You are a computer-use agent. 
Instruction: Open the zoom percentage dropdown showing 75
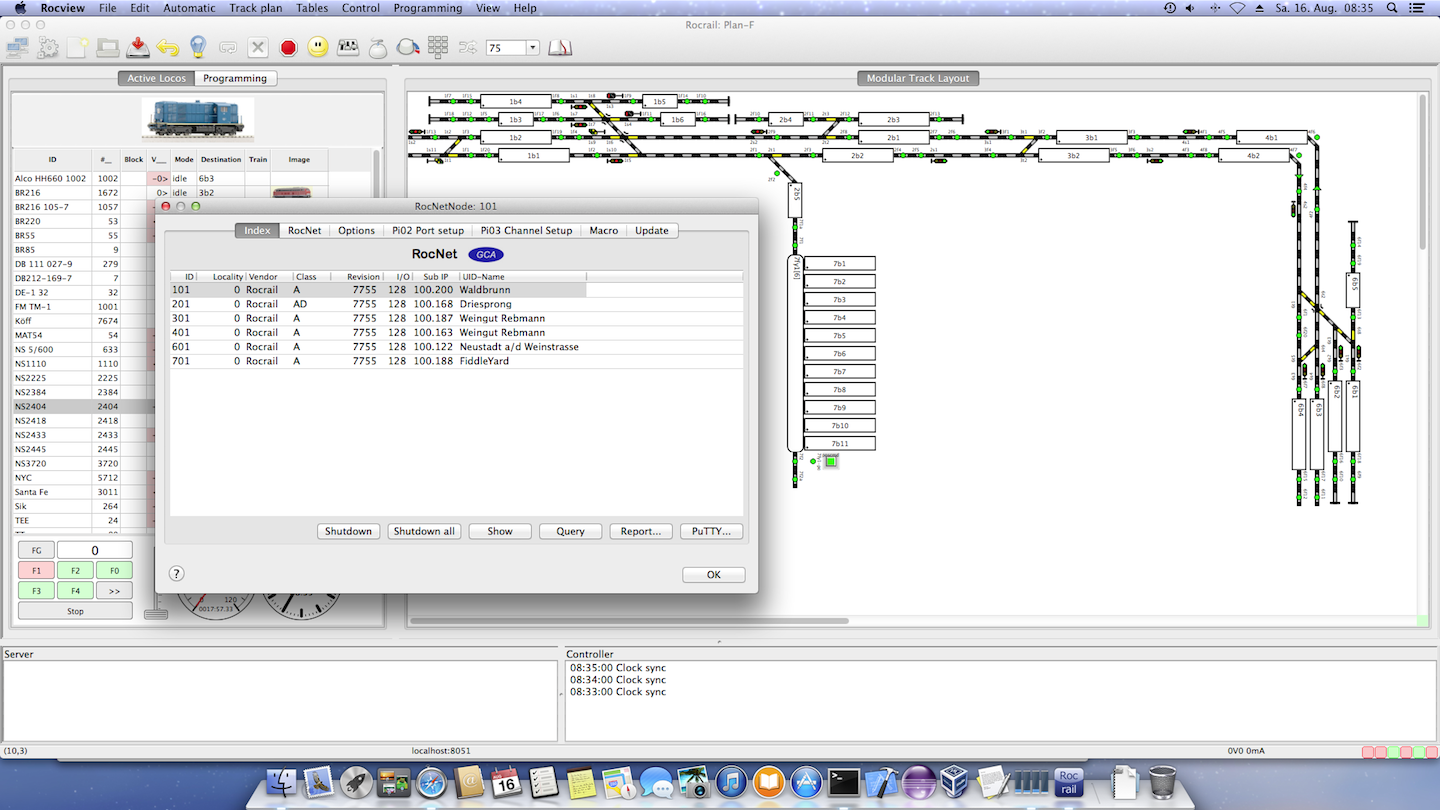532,48
